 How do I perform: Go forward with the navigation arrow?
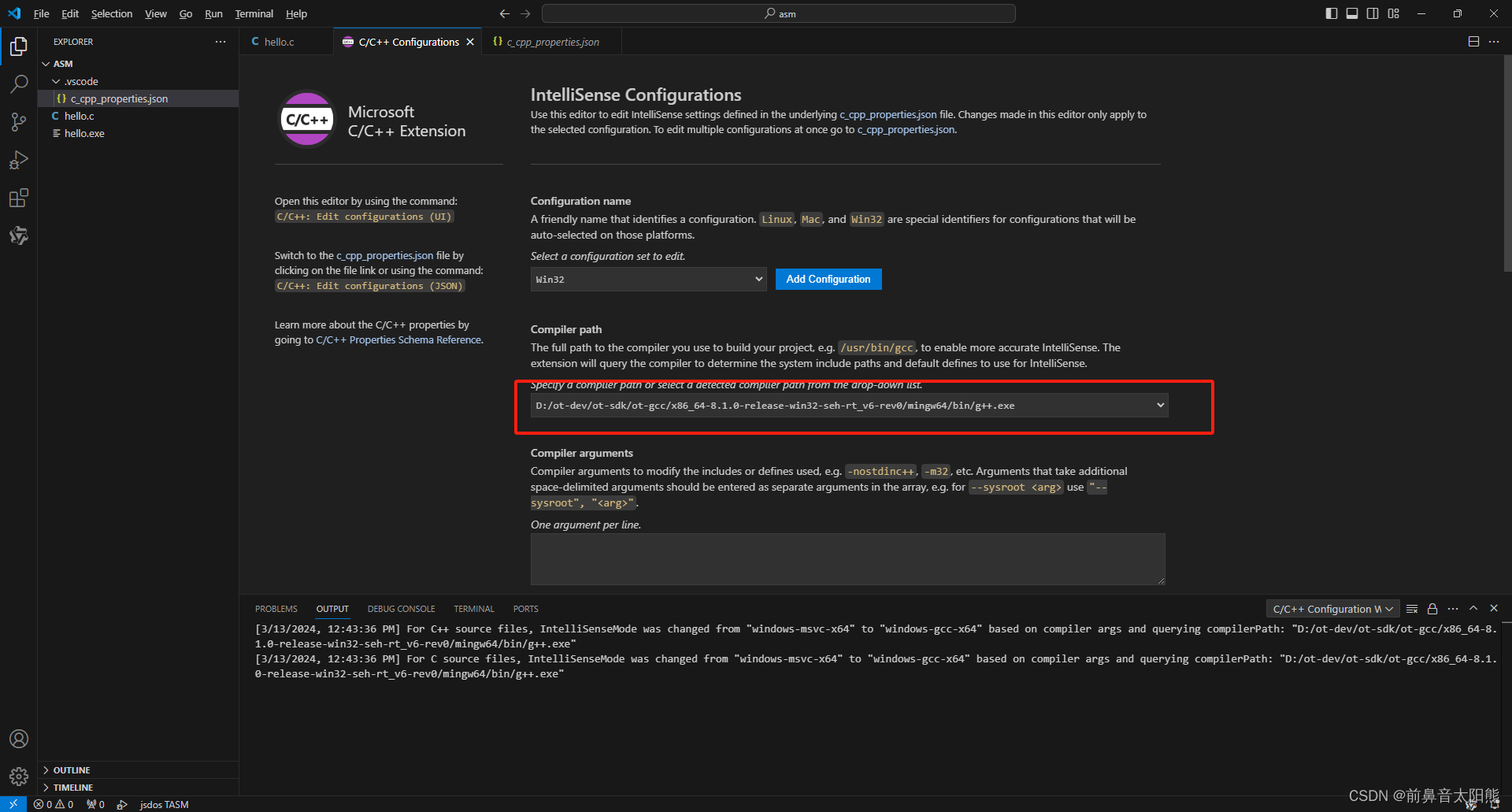point(525,13)
